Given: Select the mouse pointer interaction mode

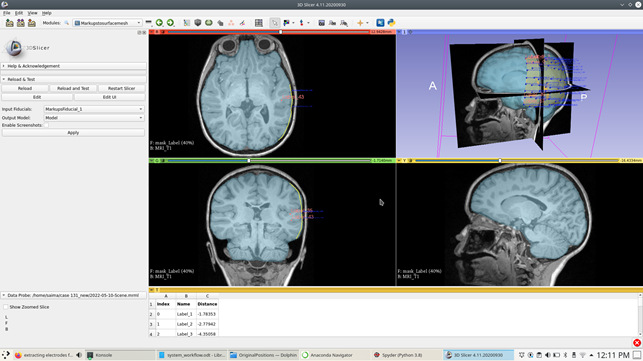Looking at the screenshot, I should tap(274, 23).
